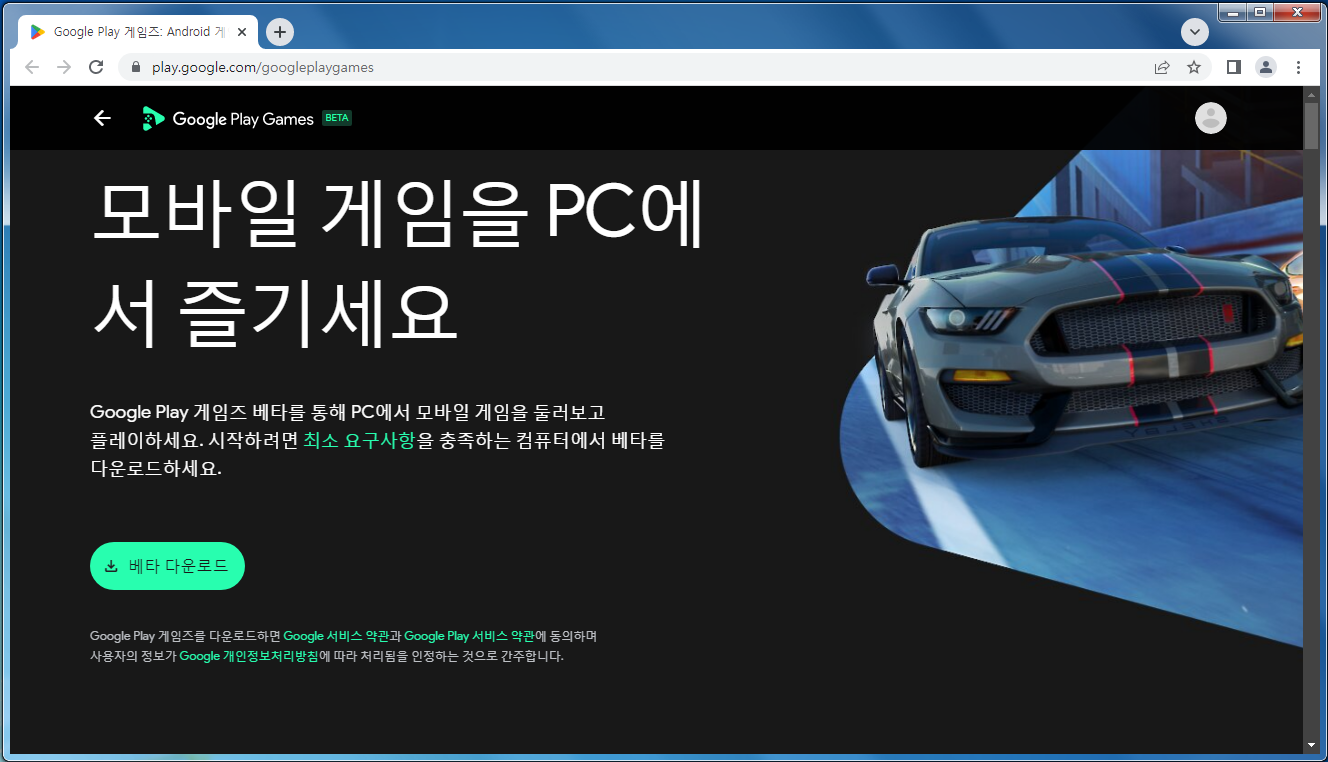
Task: Reload the page with refresh icon
Action: tap(96, 67)
